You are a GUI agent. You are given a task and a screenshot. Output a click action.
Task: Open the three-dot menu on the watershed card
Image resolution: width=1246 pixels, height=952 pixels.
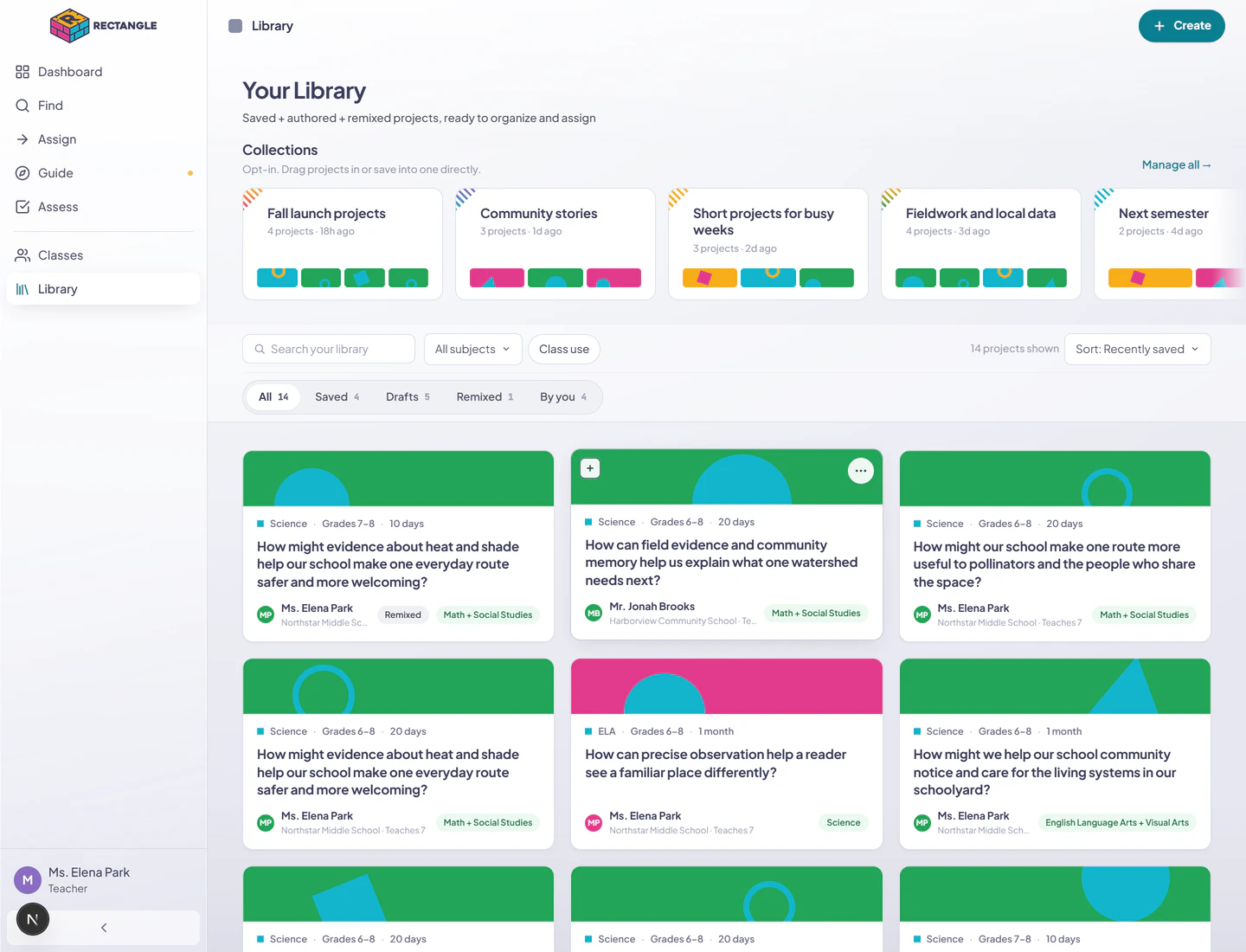(861, 471)
